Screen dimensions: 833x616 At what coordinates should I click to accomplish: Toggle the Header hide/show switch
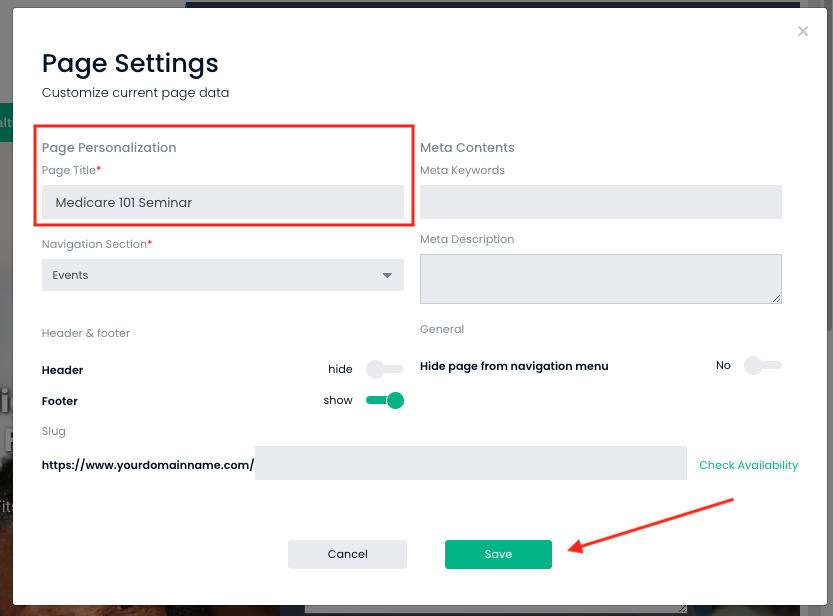[385, 369]
